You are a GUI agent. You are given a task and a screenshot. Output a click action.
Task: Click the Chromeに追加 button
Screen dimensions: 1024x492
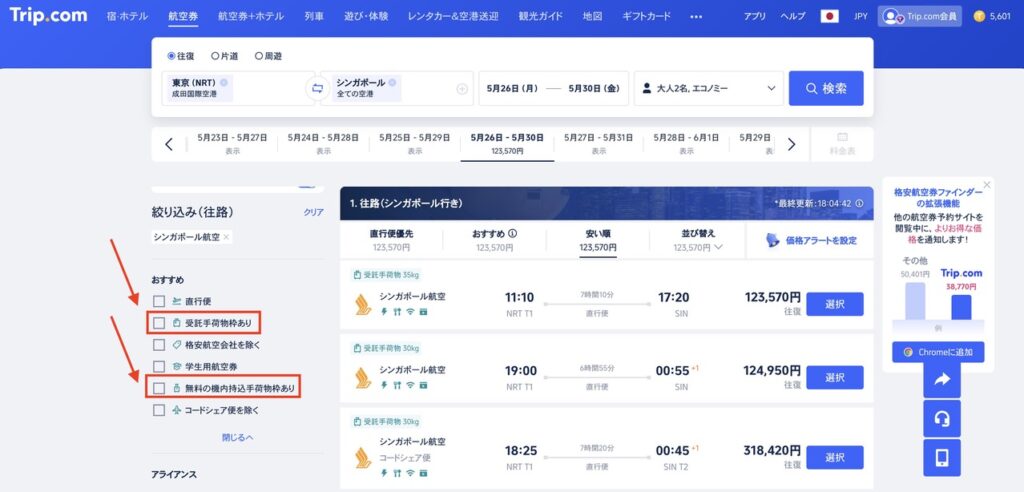(938, 352)
